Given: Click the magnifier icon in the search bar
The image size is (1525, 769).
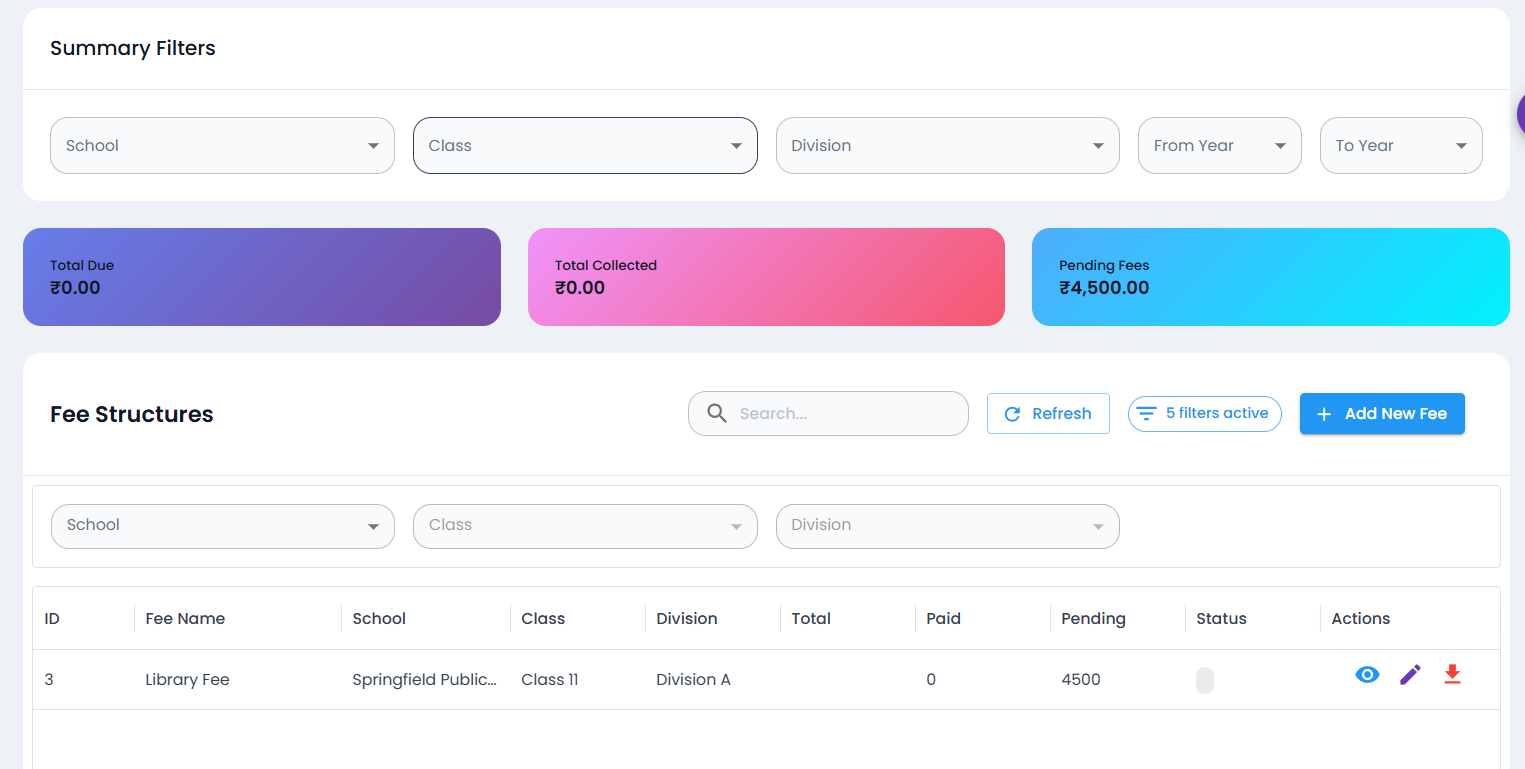Looking at the screenshot, I should click(717, 413).
